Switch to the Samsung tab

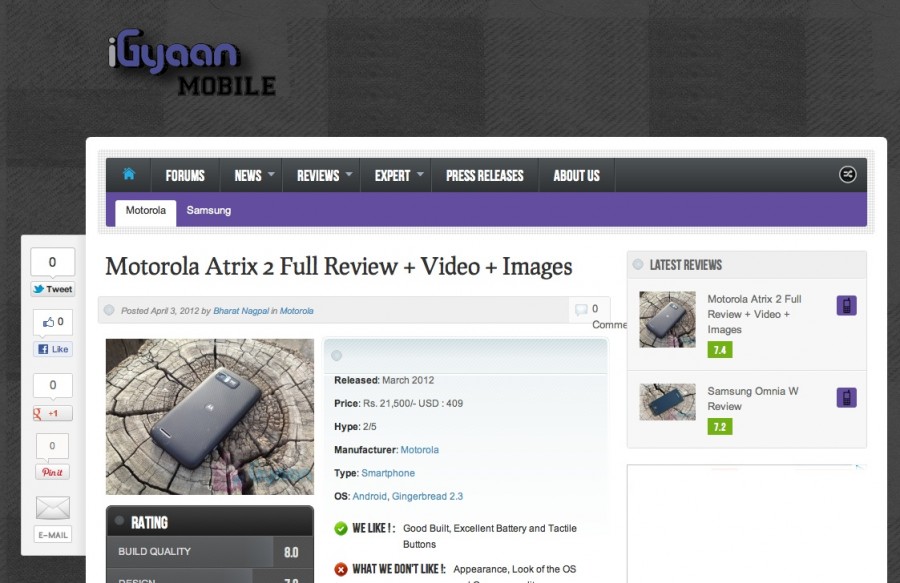[208, 211]
